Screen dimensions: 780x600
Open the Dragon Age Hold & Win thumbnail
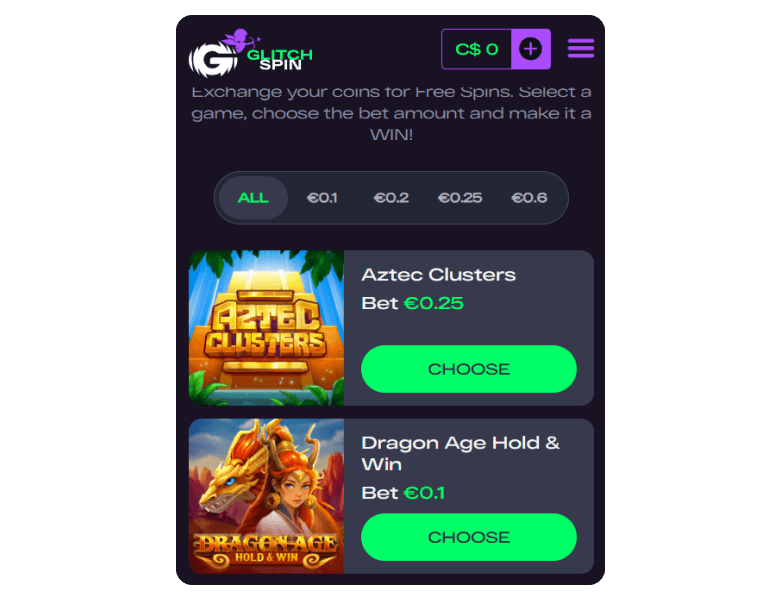click(x=266, y=496)
